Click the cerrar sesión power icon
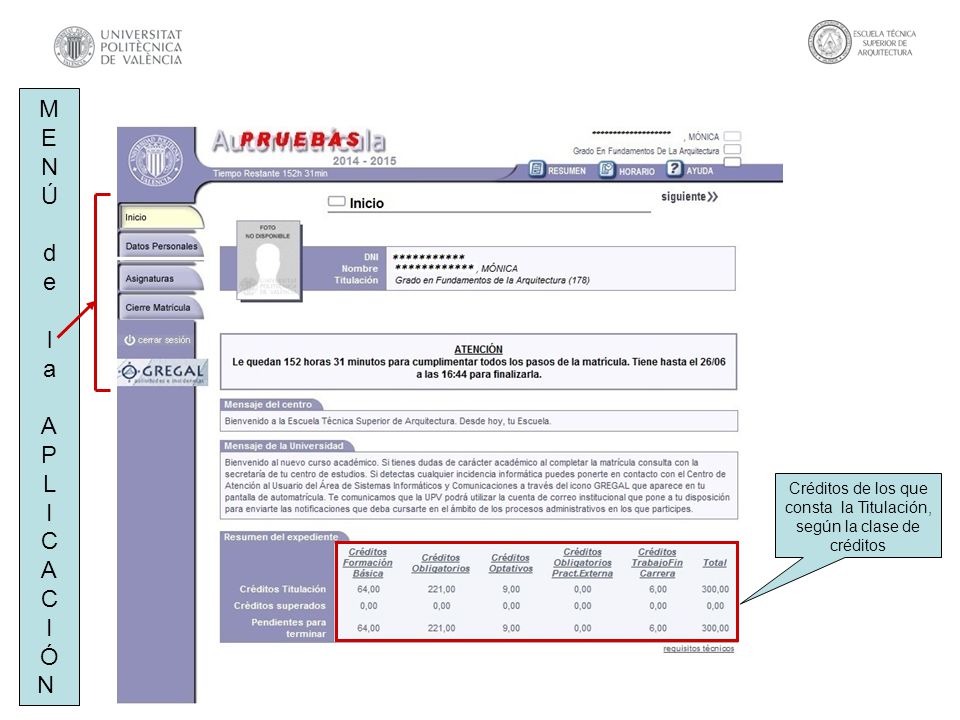 (x=130, y=340)
